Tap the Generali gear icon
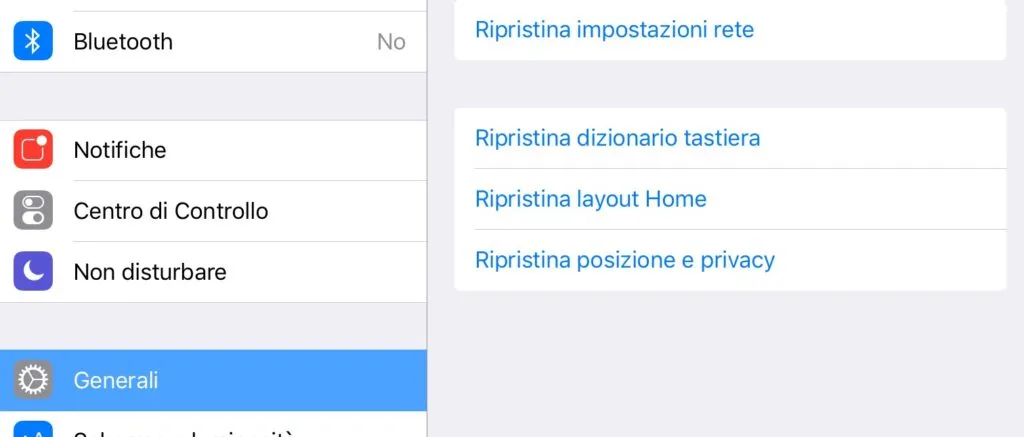 click(x=33, y=380)
